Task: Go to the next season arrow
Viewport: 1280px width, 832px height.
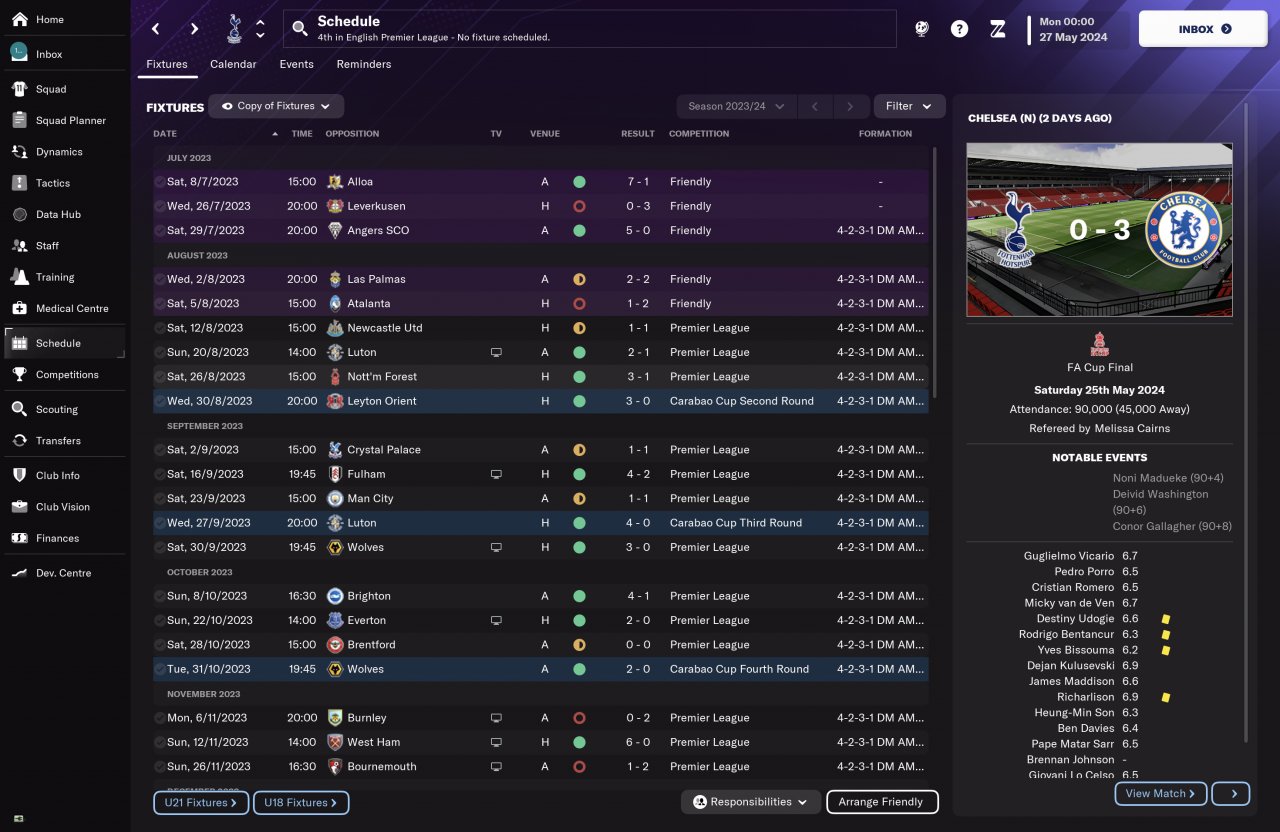Action: (850, 106)
